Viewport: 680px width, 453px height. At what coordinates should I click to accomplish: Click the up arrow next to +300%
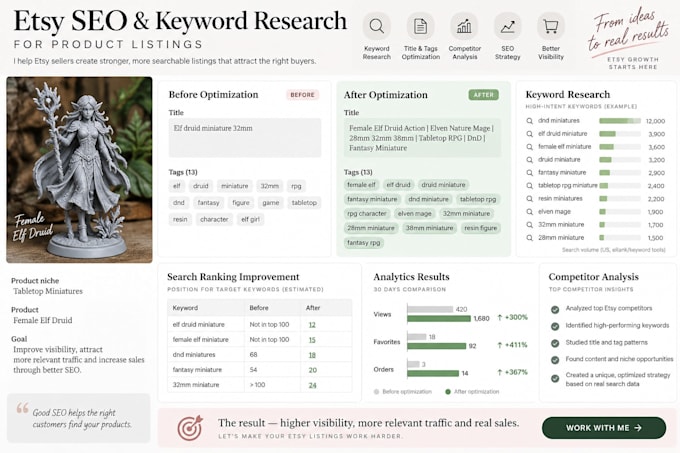[x=500, y=317]
